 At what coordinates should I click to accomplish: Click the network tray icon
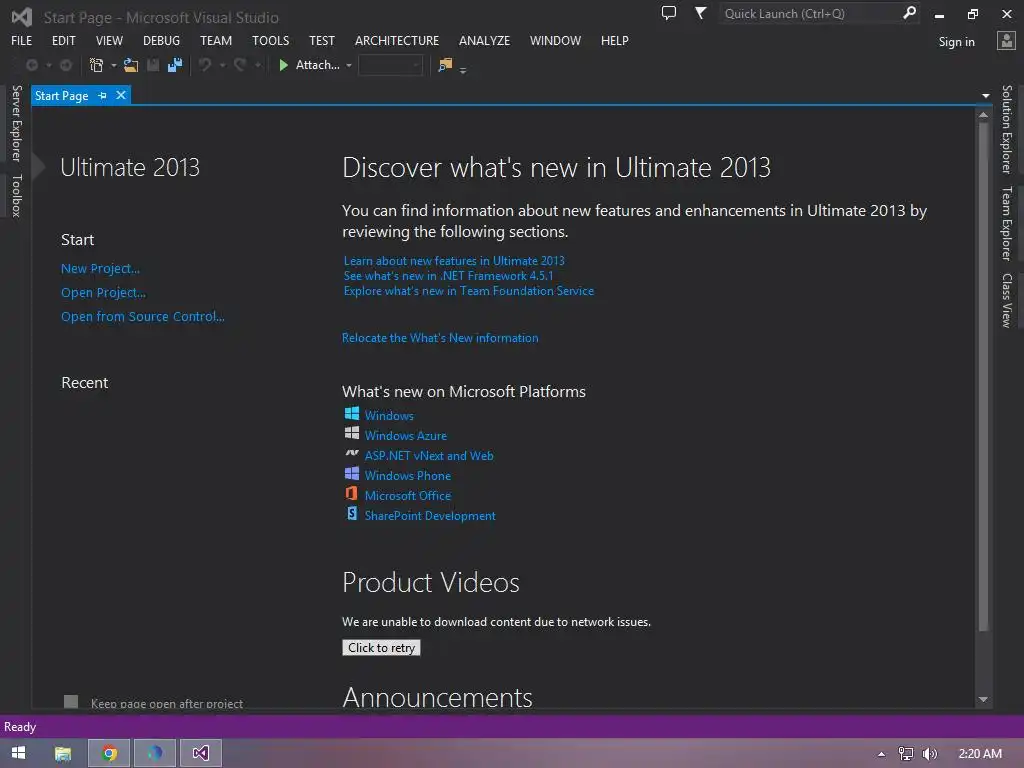pos(906,754)
